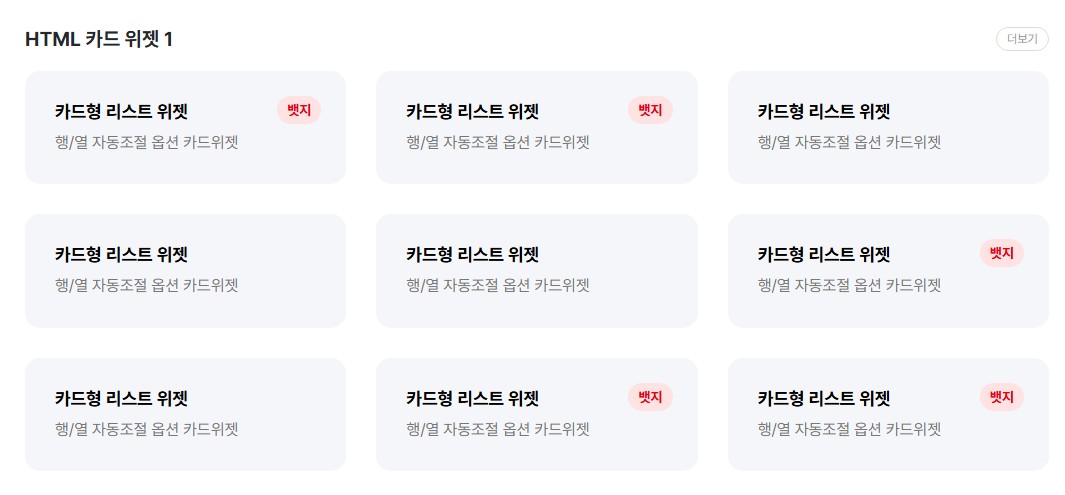Open the bottom-middle 카드형 리스트 위젯 card title
1065x495 pixels.
point(472,399)
